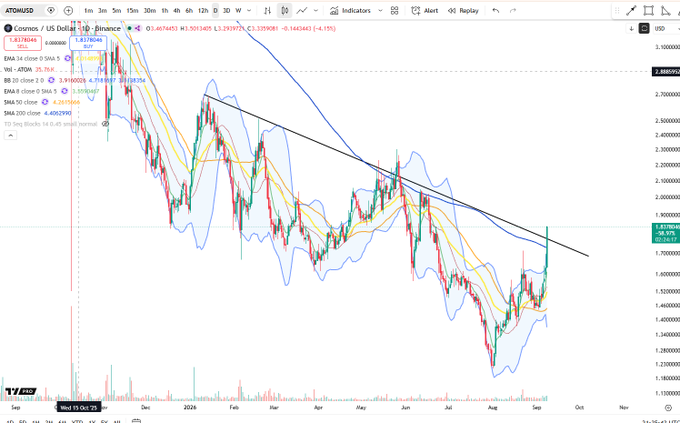Click the SMA 200 value 4.4062990
This screenshot has width=680, height=423.
[58, 113]
